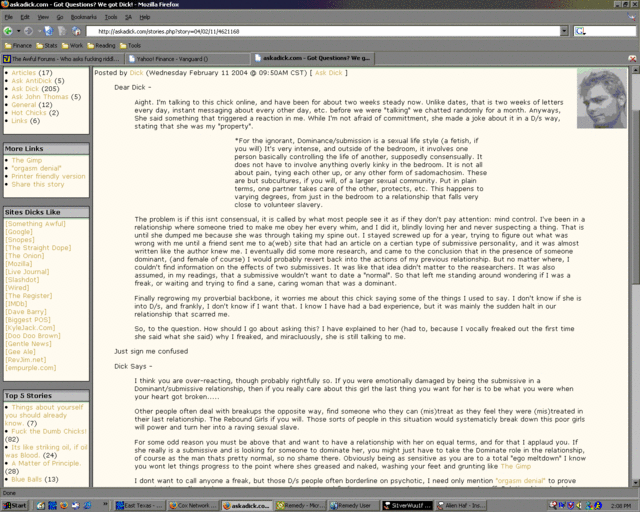Open the Tools bookmarks folder
Screen dimensions: 640x512
(x=130, y=45)
